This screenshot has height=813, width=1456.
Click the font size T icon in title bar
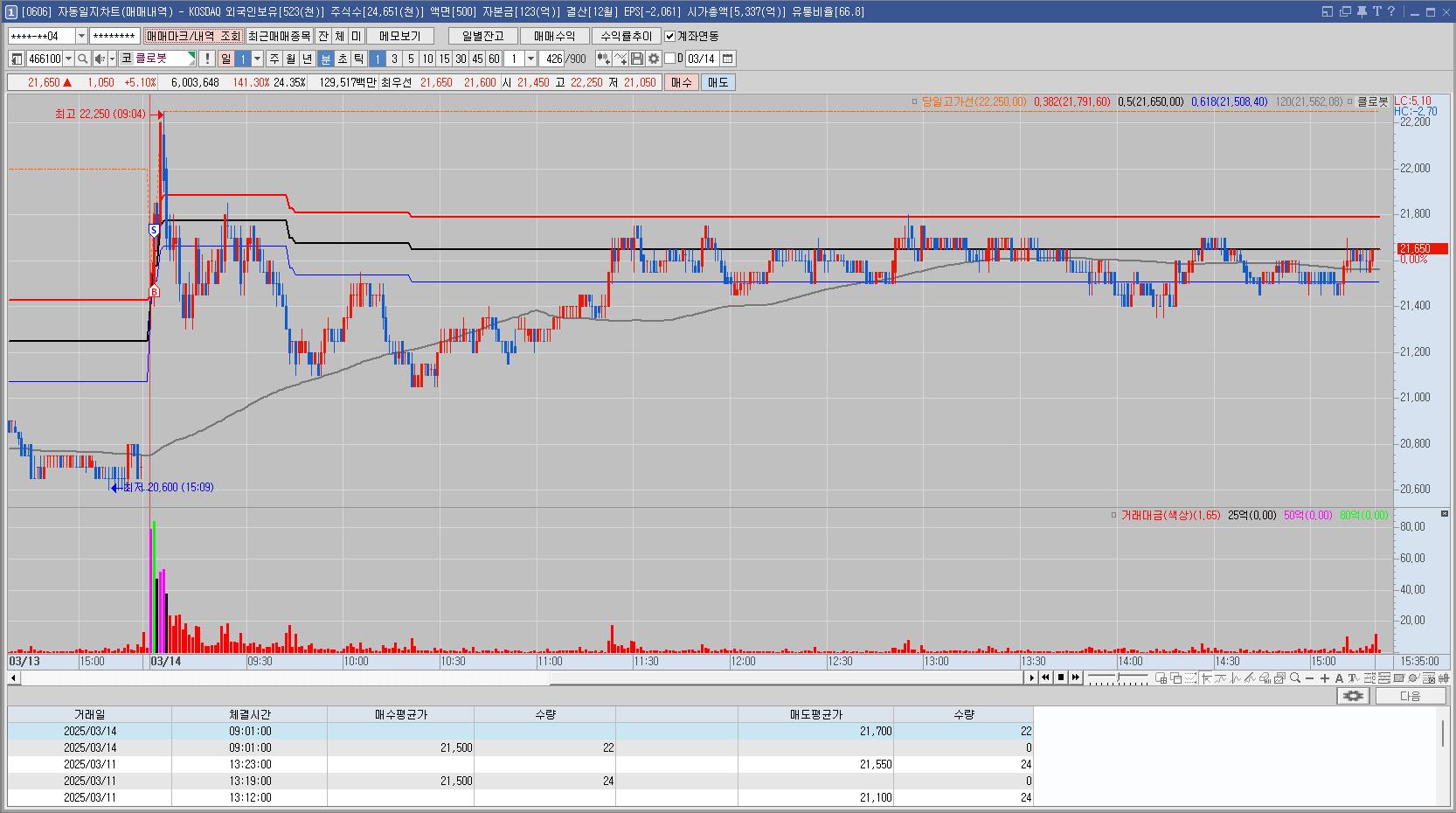(1377, 11)
